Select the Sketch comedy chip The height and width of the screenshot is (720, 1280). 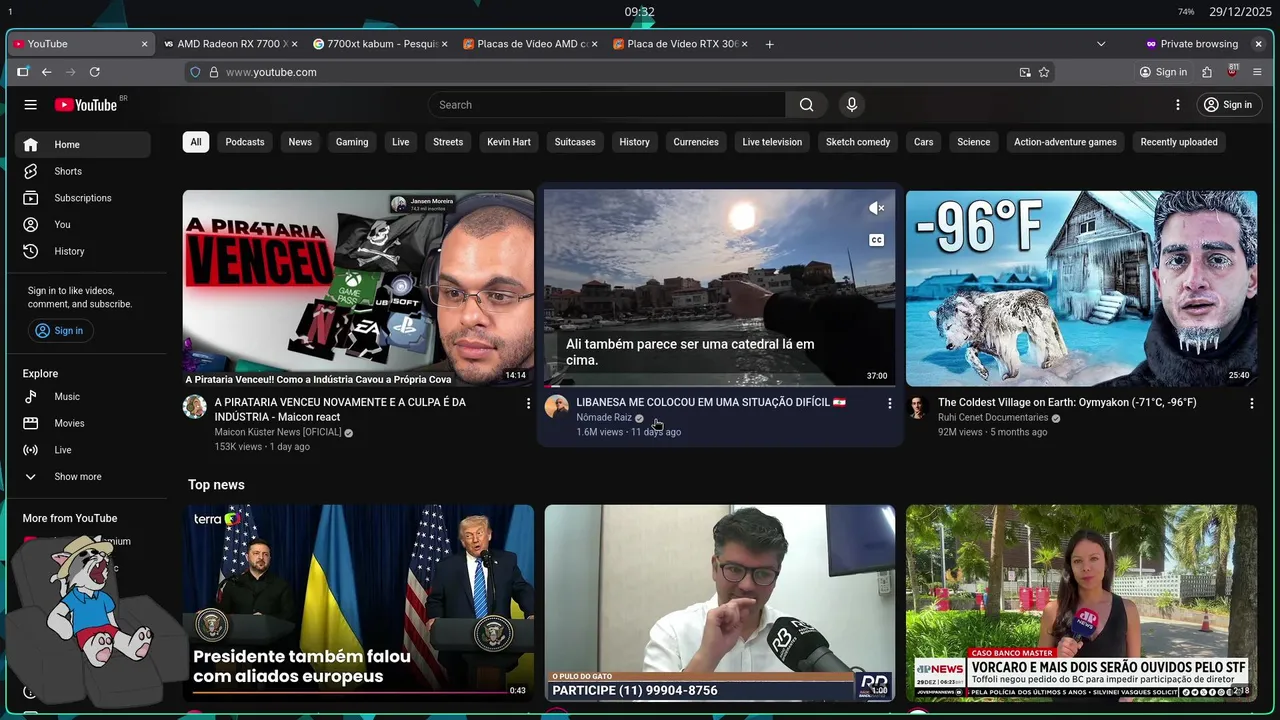[858, 142]
